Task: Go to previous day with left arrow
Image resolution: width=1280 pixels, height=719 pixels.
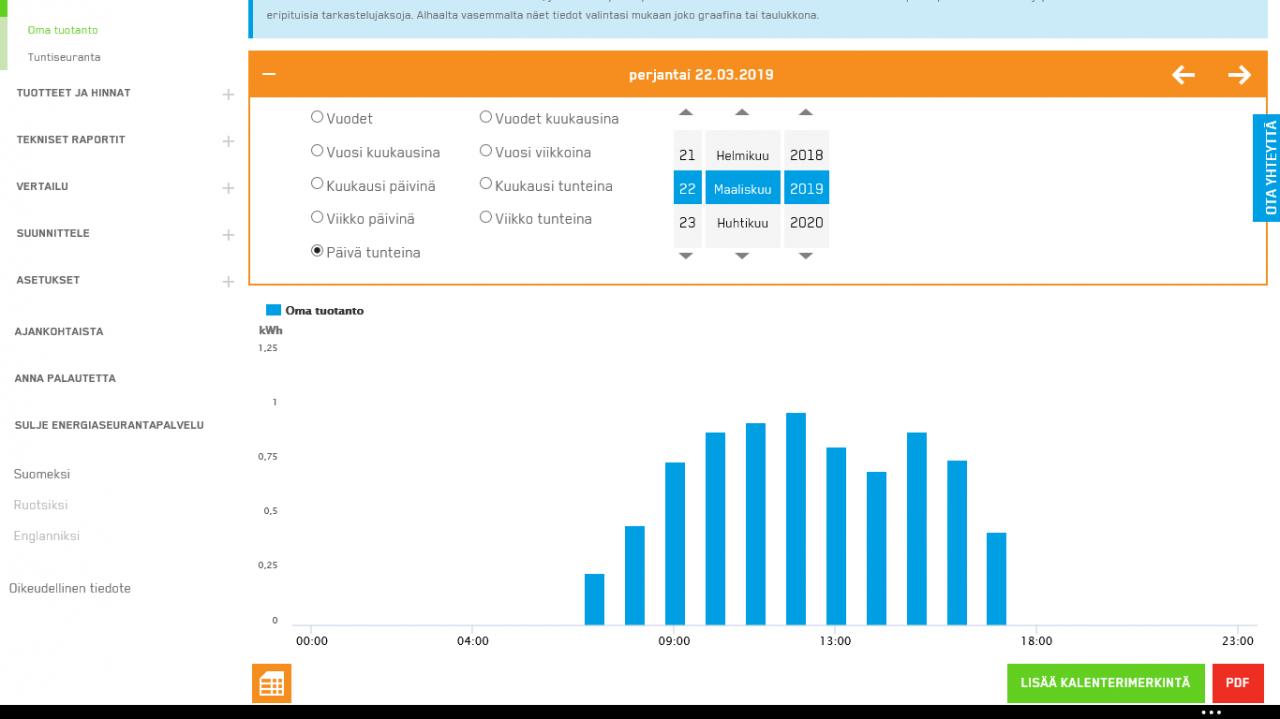Action: [1183, 75]
